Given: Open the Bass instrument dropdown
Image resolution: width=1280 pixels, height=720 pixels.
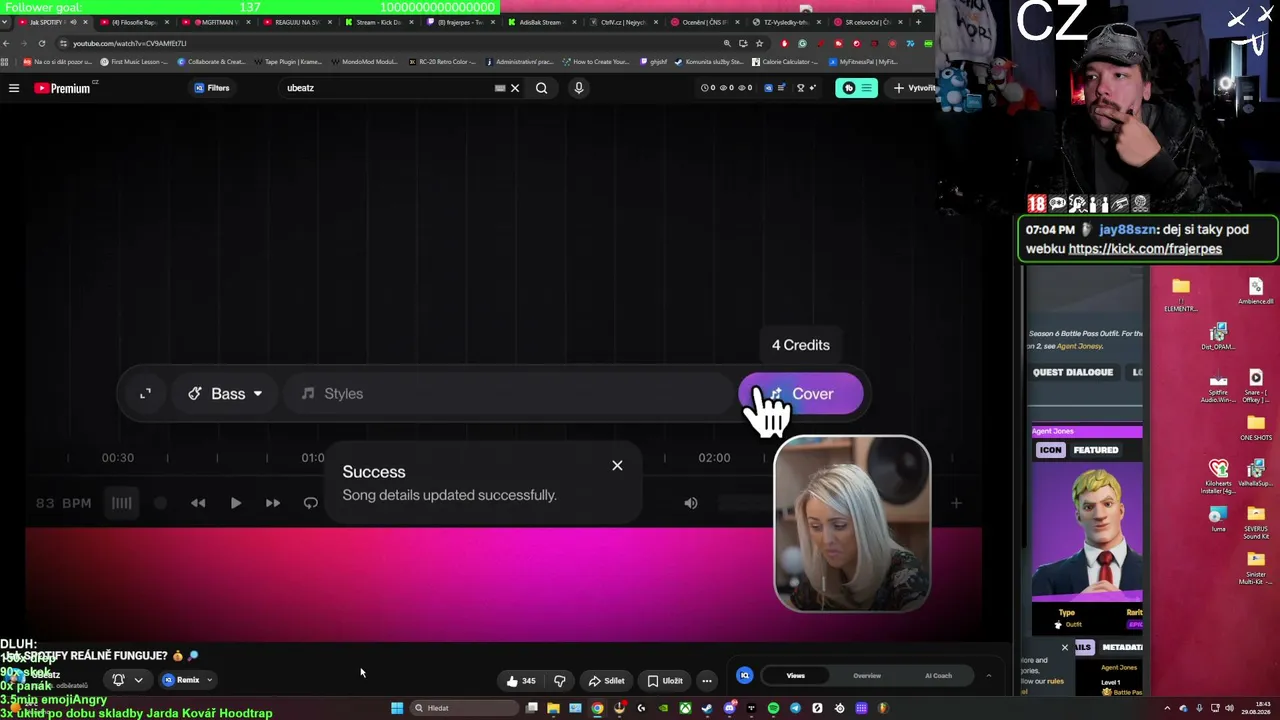Looking at the screenshot, I should (x=225, y=394).
